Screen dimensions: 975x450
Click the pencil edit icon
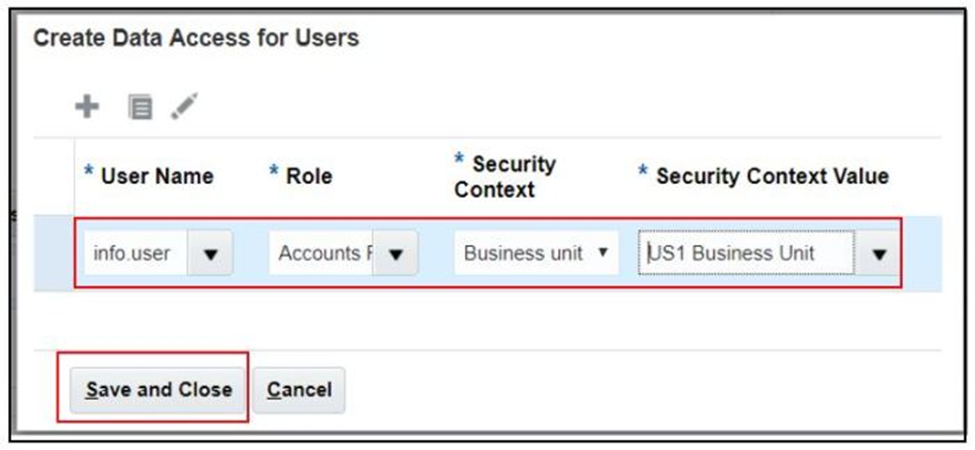pyautogui.click(x=185, y=106)
